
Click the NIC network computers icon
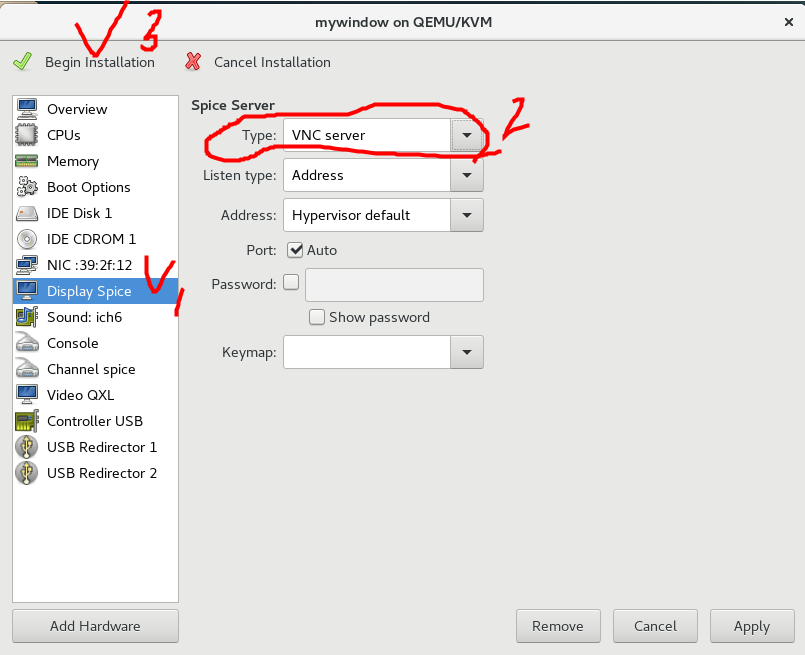tap(27, 265)
